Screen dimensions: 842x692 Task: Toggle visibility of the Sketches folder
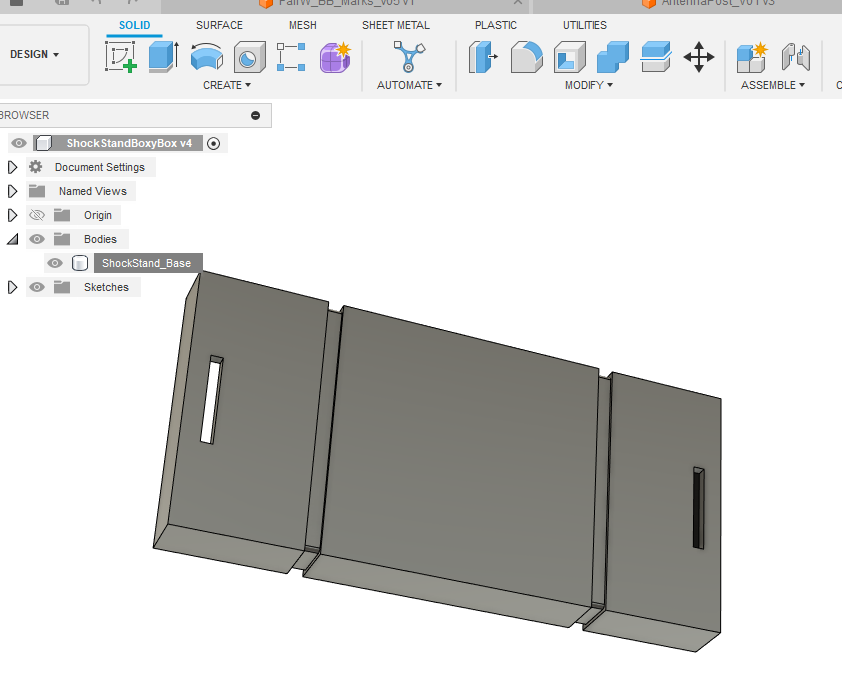pos(37,287)
